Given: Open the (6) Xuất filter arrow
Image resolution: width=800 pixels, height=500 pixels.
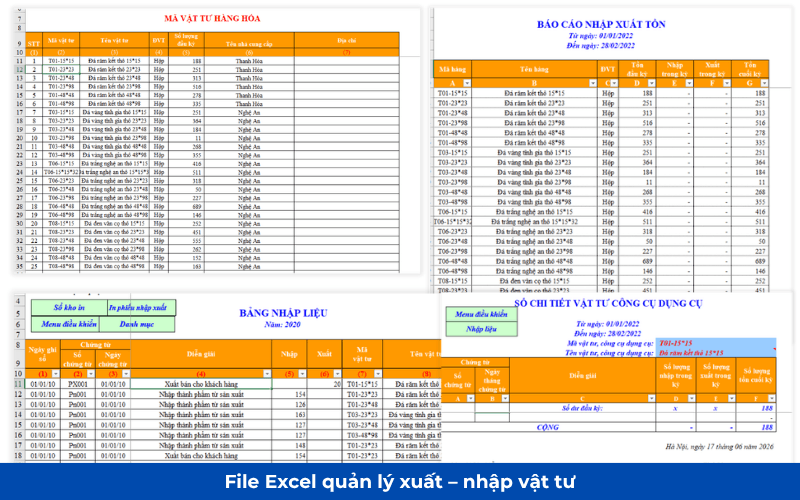Looking at the screenshot, I should coord(337,374).
